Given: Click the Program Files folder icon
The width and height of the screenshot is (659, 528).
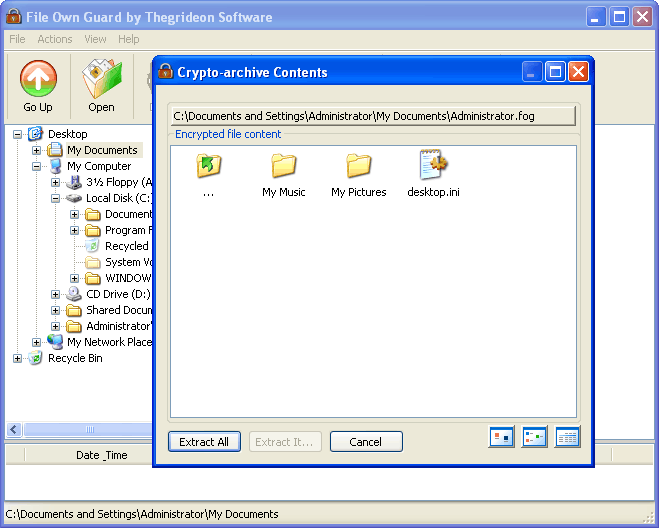Looking at the screenshot, I should click(92, 230).
